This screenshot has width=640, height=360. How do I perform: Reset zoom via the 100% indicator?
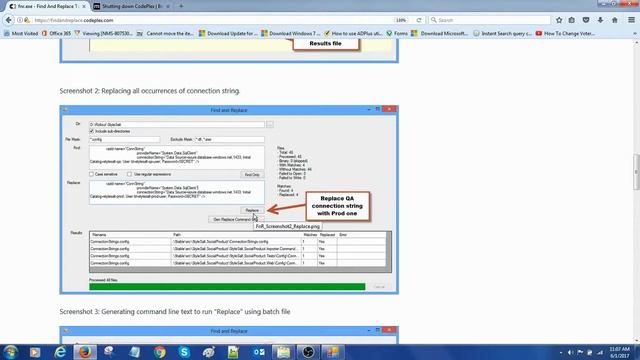[x=401, y=20]
